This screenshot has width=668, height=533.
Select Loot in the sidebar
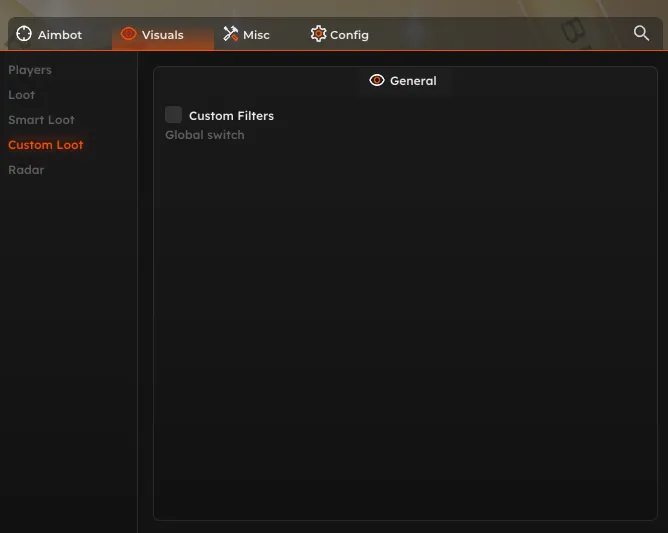[x=21, y=95]
